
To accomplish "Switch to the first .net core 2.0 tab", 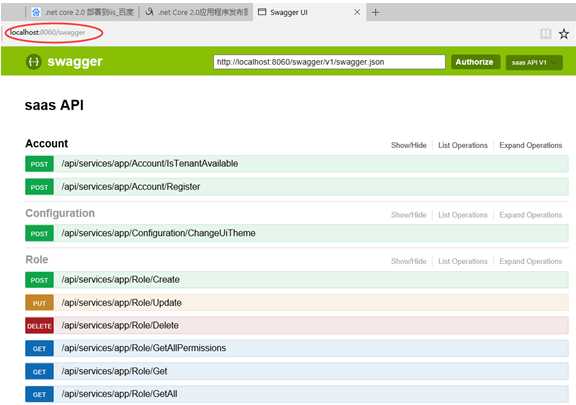I will (x=82, y=12).
